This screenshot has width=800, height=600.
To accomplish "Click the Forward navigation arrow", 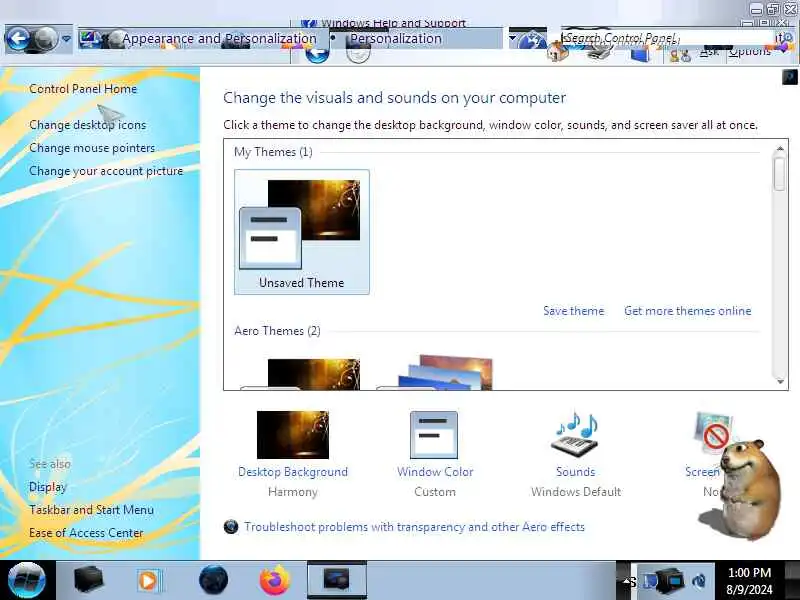I will 46,38.
